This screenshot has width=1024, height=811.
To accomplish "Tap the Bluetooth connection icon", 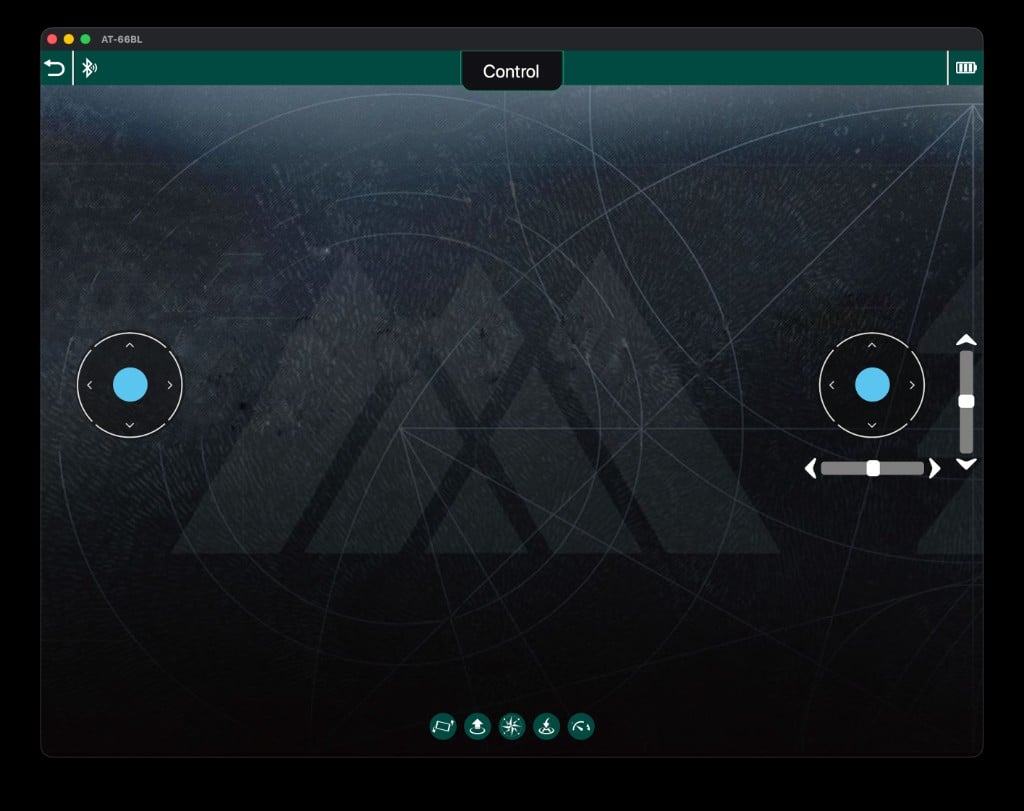I will point(89,67).
